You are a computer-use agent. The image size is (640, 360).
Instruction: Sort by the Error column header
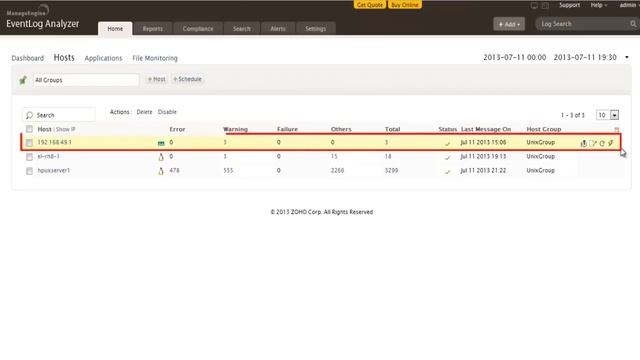pyautogui.click(x=177, y=129)
